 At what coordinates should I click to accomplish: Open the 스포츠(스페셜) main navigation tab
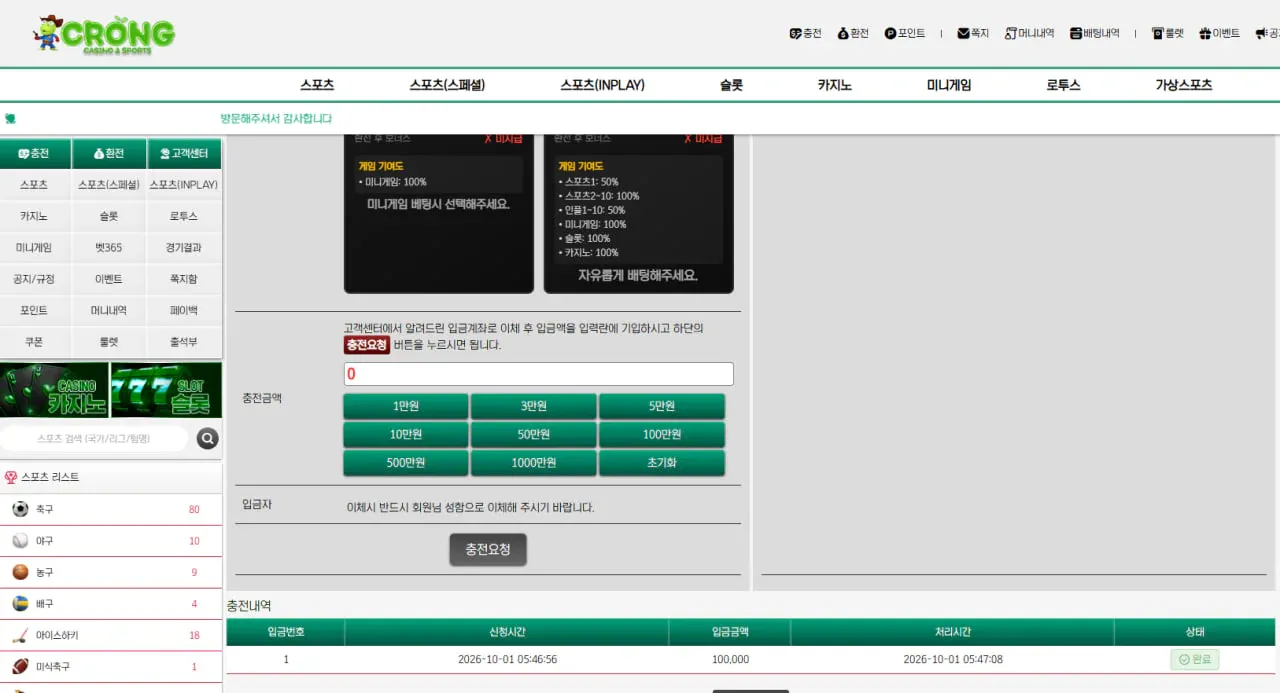click(x=447, y=85)
